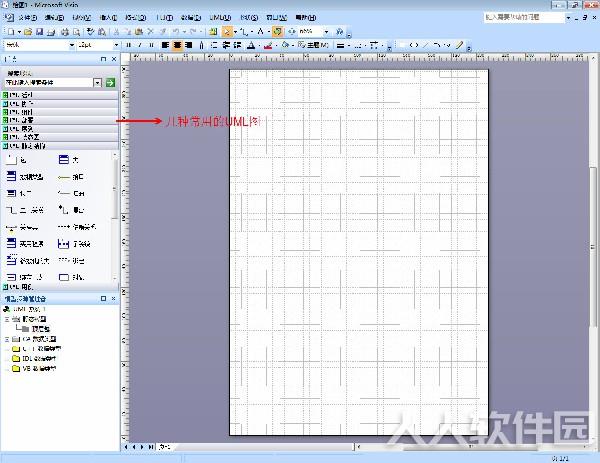600x463 pixels.
Task: Select the Pointer tool
Action: pos(227,32)
